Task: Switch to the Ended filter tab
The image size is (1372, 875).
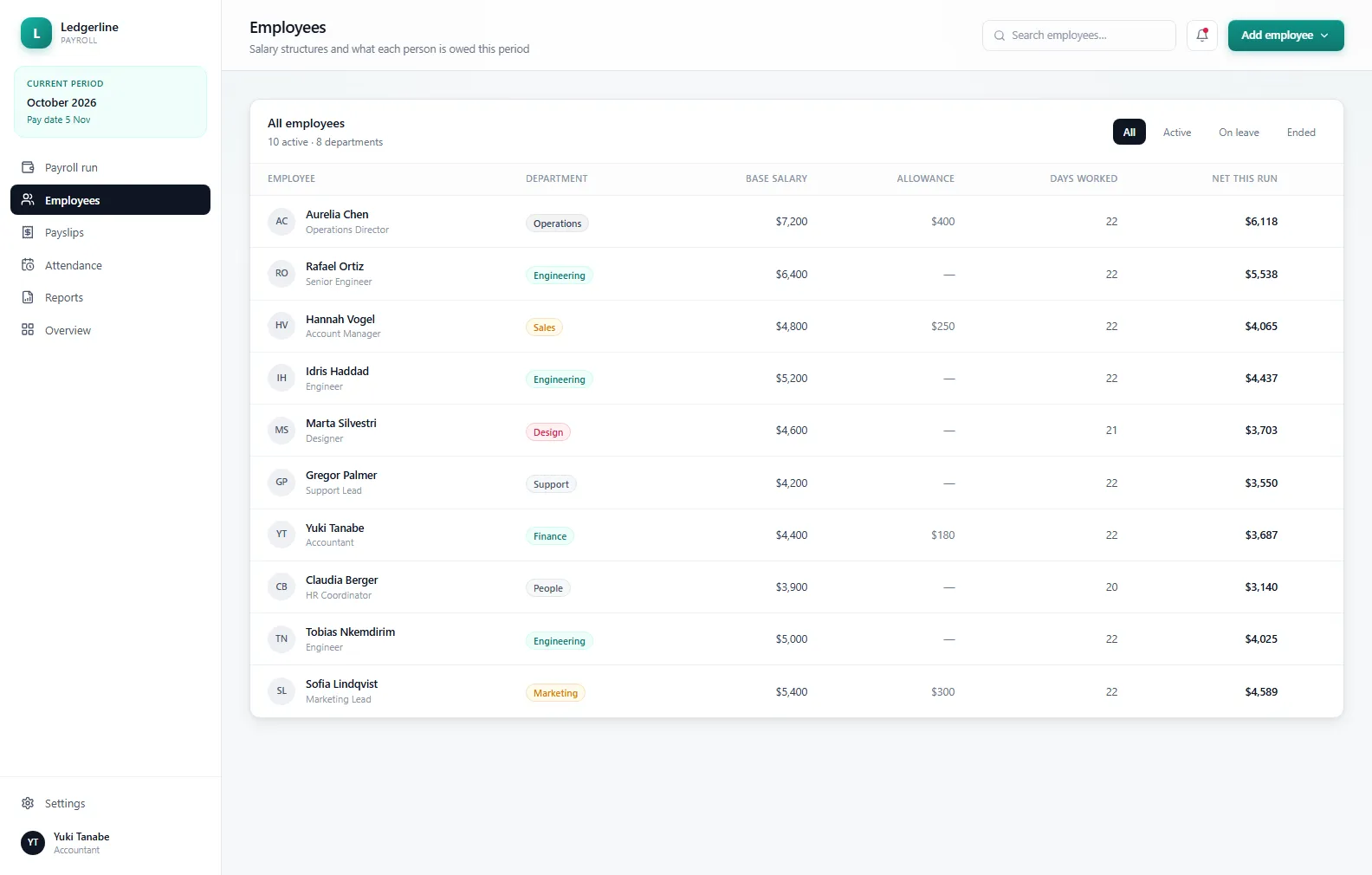Action: coord(1301,132)
